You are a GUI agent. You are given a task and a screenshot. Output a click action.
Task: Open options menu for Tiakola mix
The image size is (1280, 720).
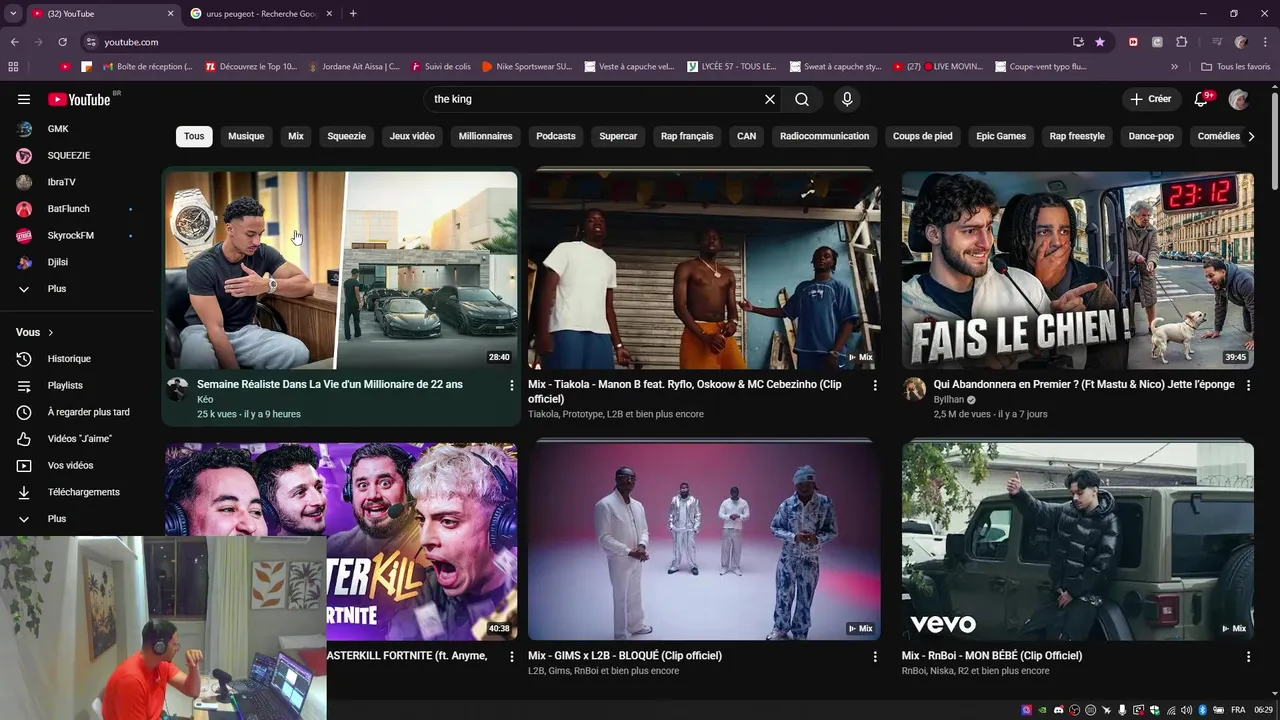click(875, 385)
